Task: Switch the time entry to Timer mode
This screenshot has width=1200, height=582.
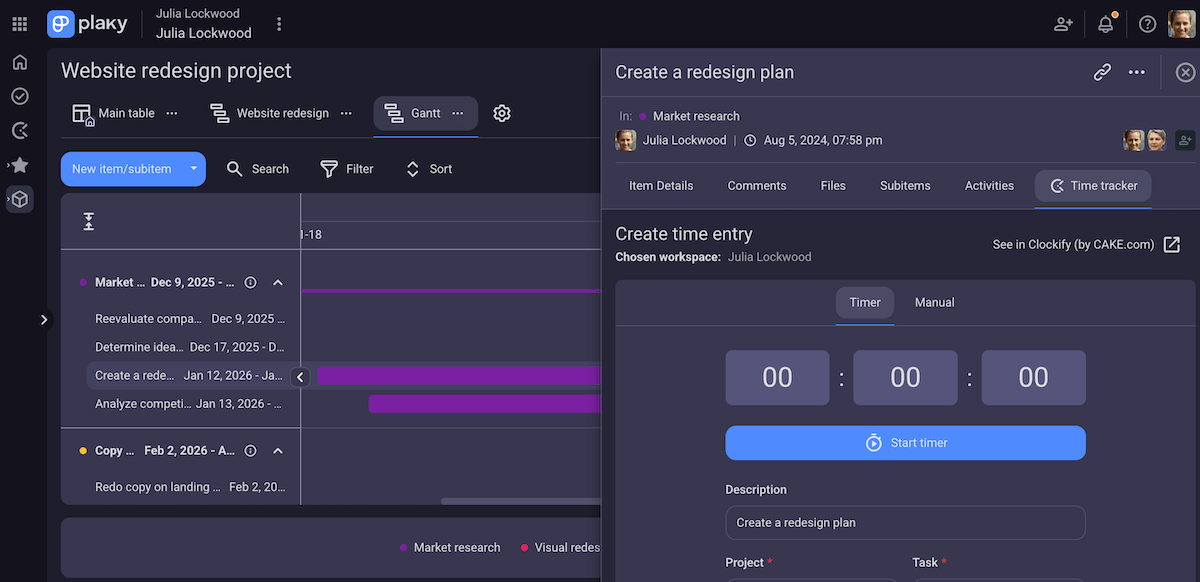Action: point(864,302)
